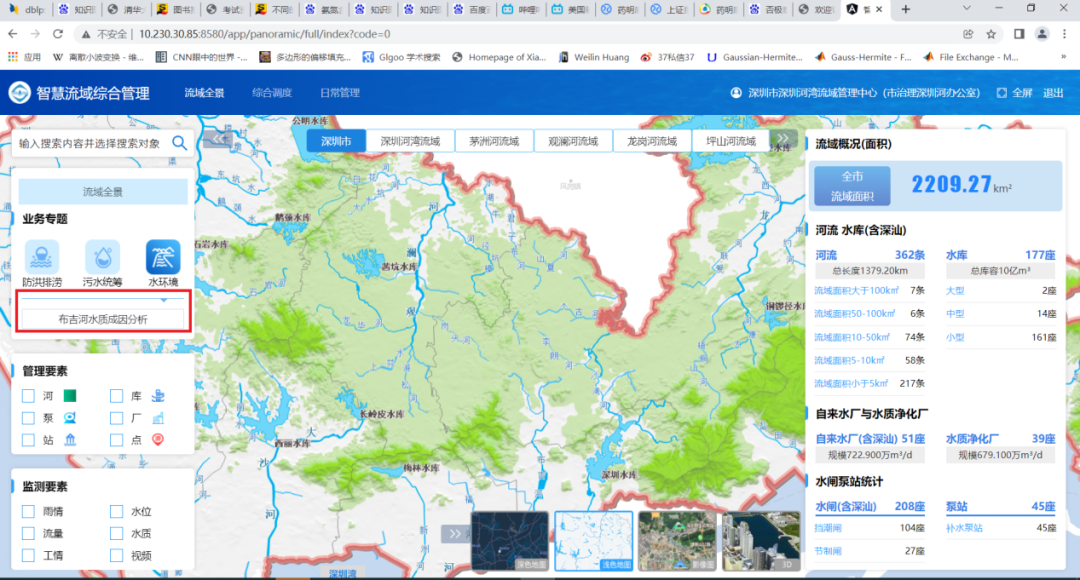Tick the 水质 water quality checkbox

tap(117, 534)
